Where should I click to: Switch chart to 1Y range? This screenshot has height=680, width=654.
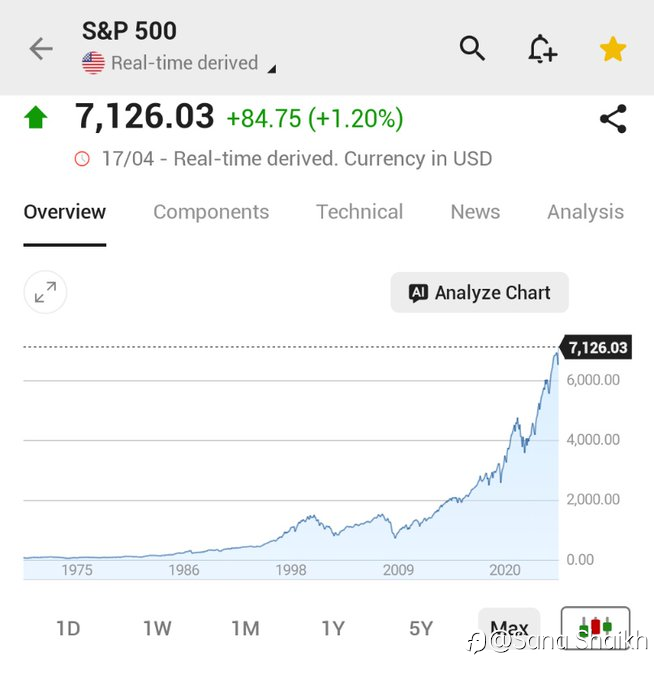333,628
